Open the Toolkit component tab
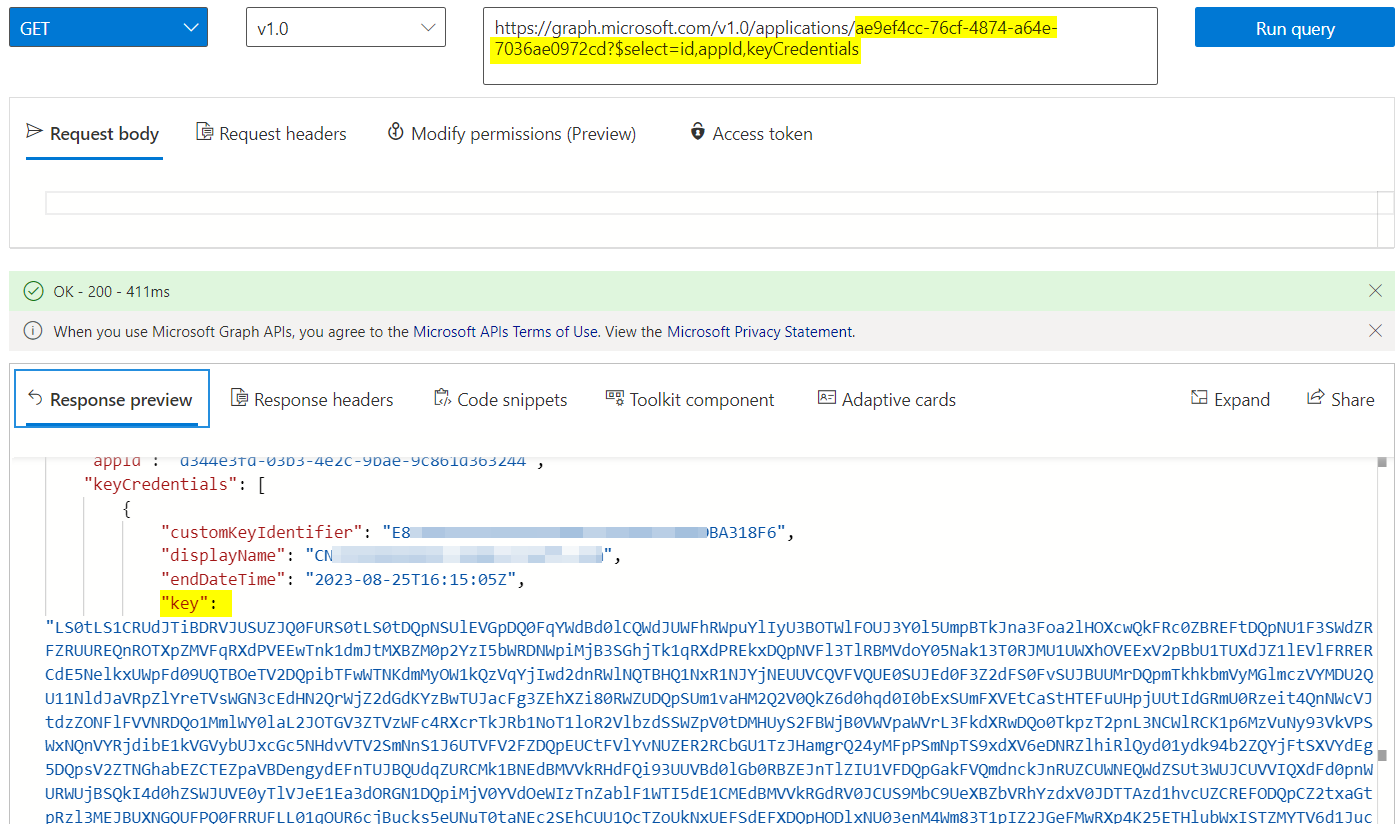 tap(690, 400)
